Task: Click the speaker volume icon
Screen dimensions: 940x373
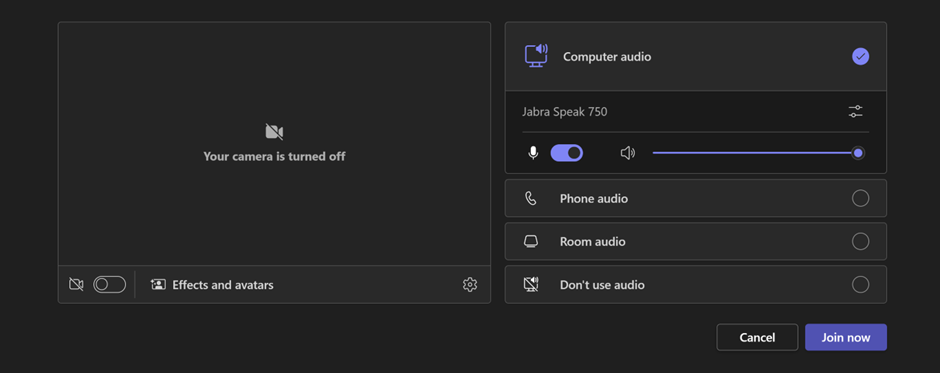Action: coord(628,153)
